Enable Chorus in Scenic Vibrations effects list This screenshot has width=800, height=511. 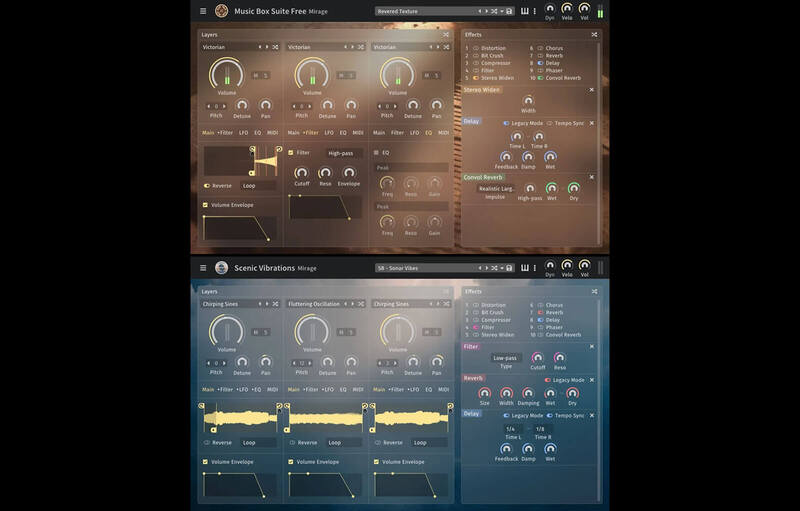tap(540, 305)
